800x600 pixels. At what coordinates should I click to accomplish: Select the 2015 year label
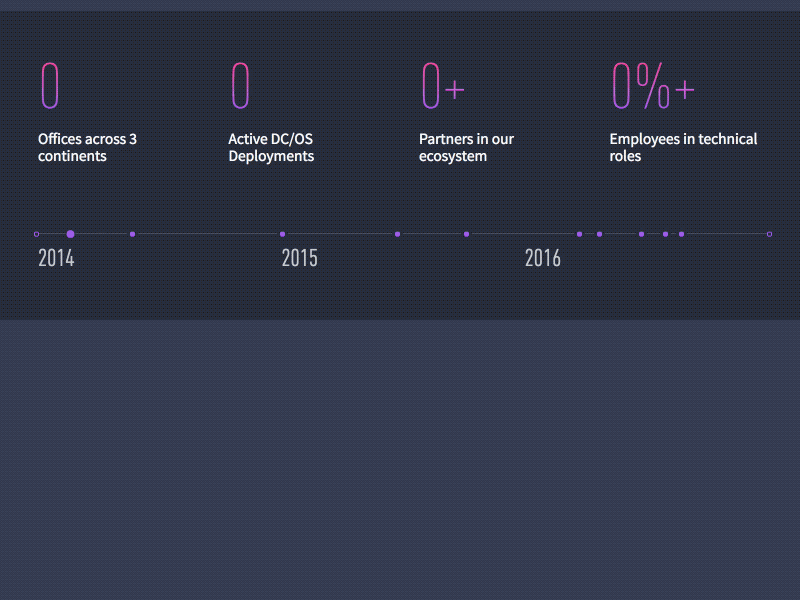(x=300, y=258)
